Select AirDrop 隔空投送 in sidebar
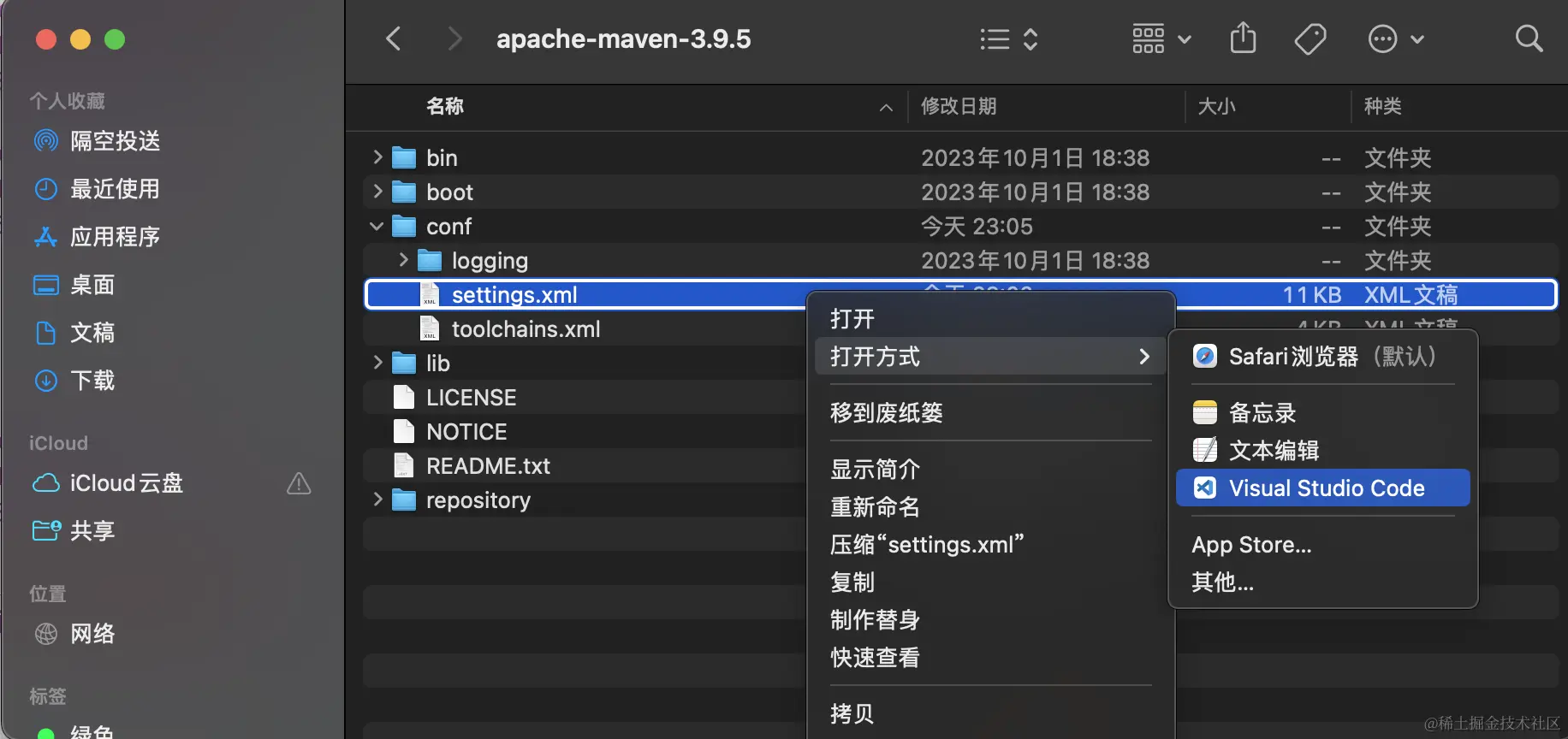Viewport: 1568px width, 739px height. (96, 141)
